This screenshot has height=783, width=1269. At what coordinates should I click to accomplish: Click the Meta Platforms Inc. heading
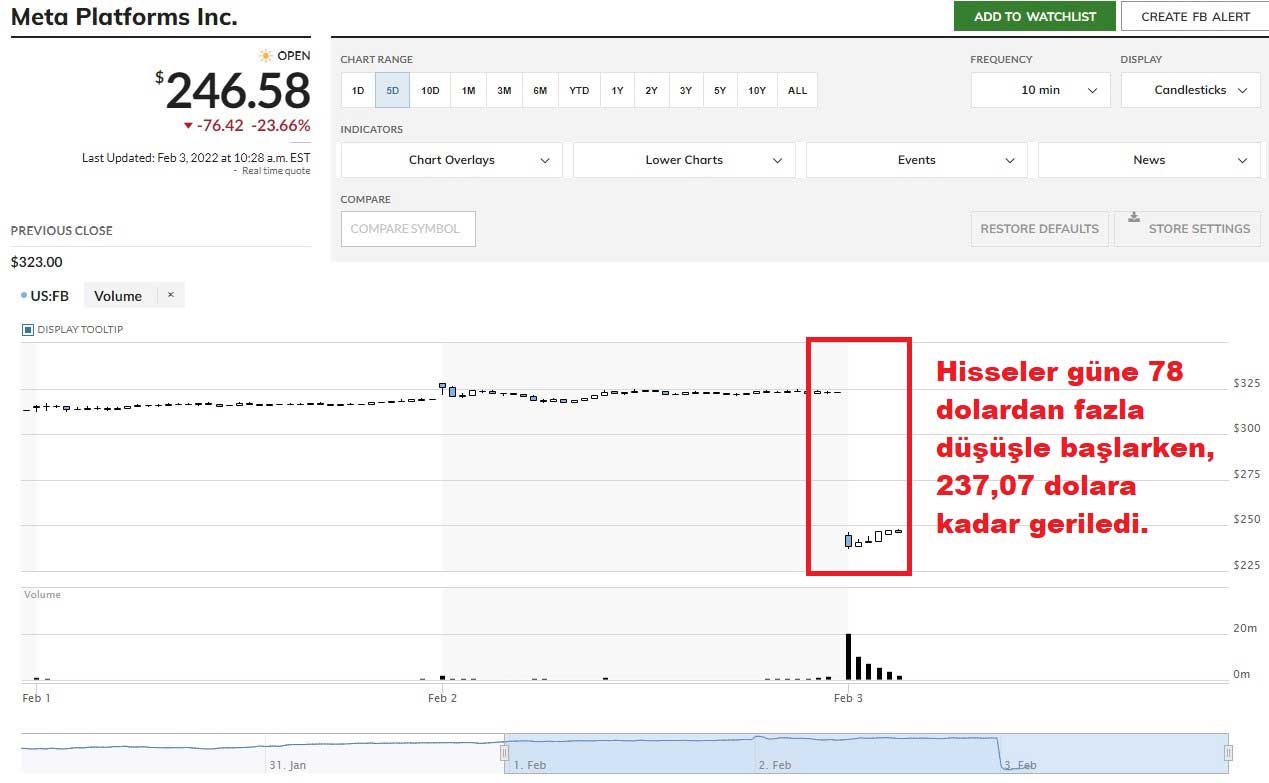click(x=124, y=17)
